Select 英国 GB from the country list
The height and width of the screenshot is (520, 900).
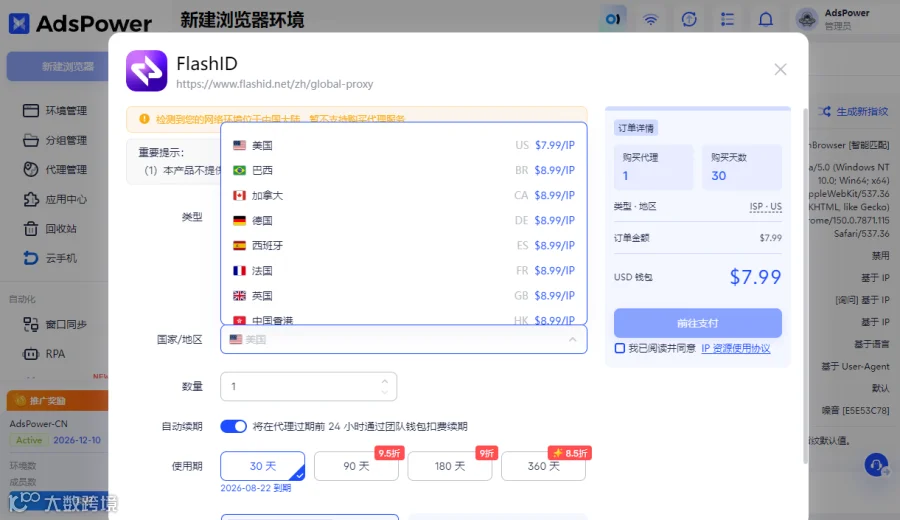click(404, 296)
